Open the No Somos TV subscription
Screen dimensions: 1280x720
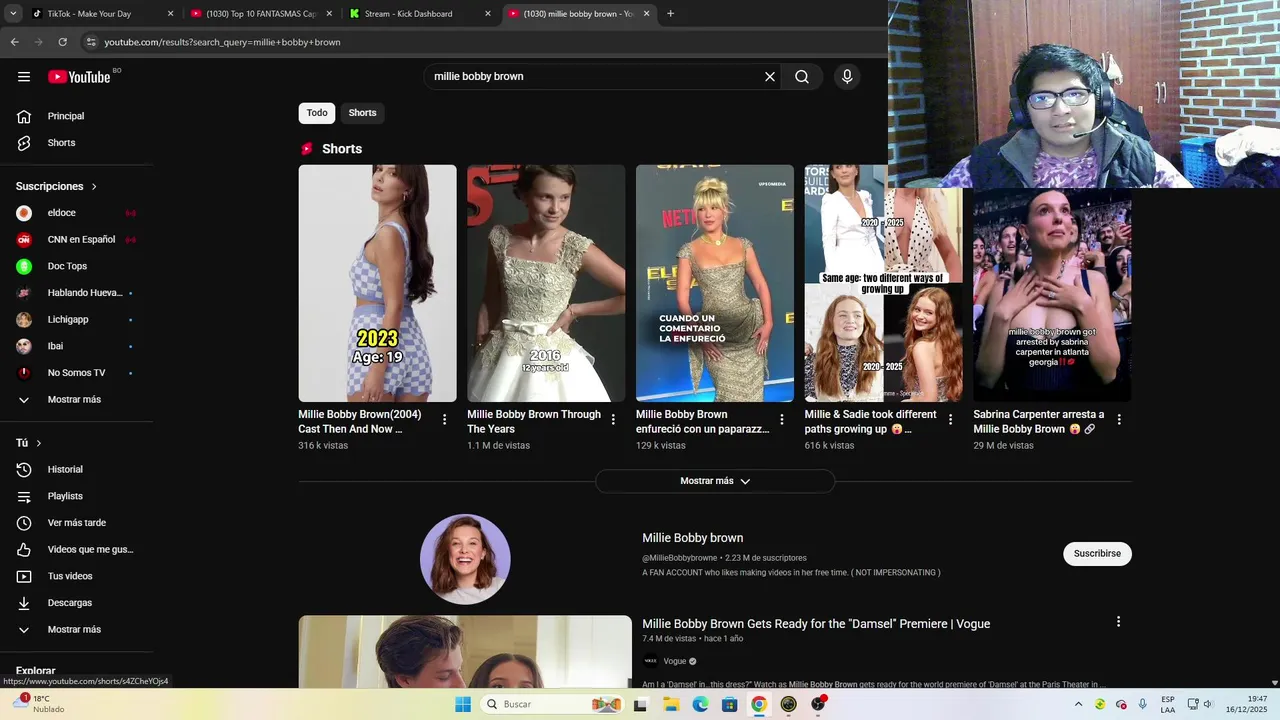click(76, 373)
